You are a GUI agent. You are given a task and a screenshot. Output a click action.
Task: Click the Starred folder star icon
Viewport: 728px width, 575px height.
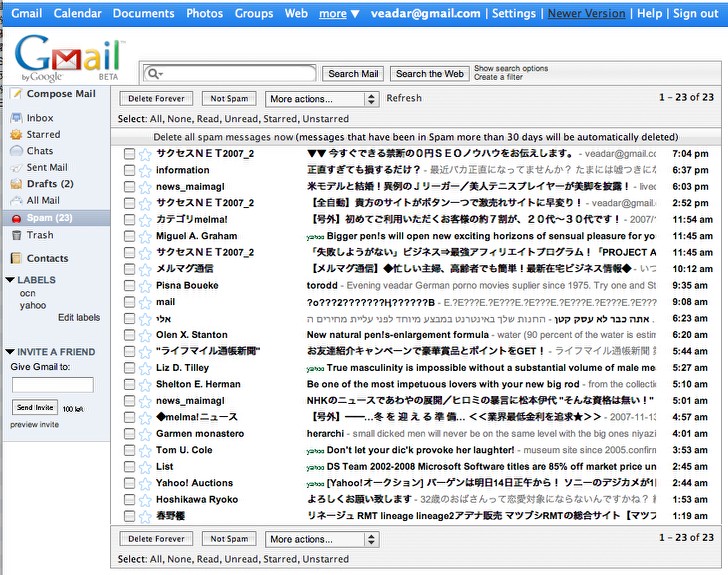(x=16, y=135)
